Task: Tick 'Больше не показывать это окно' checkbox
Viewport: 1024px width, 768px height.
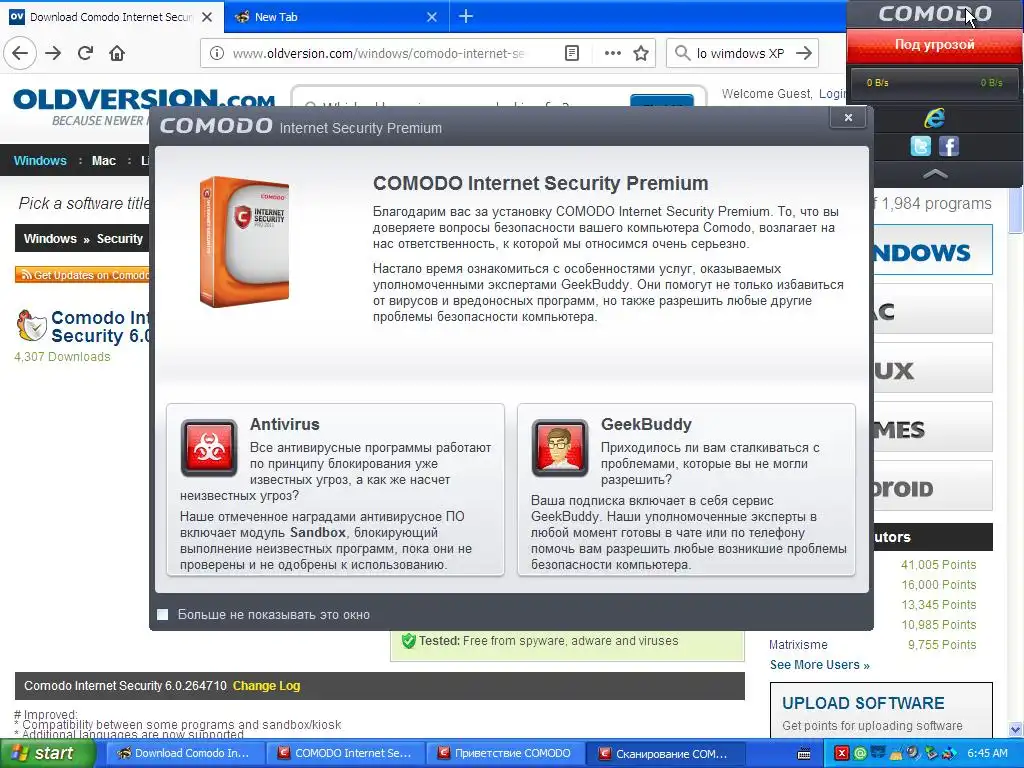Action: click(x=163, y=615)
